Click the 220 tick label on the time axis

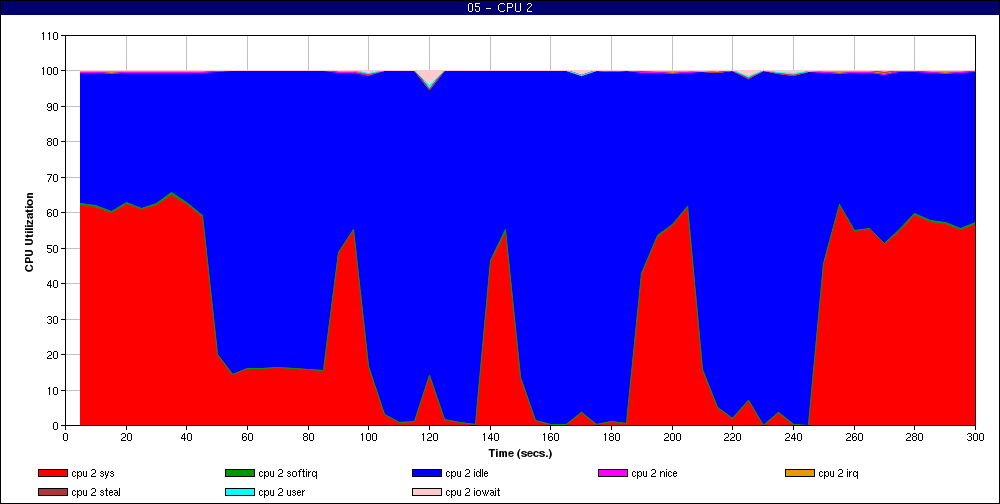pos(733,437)
